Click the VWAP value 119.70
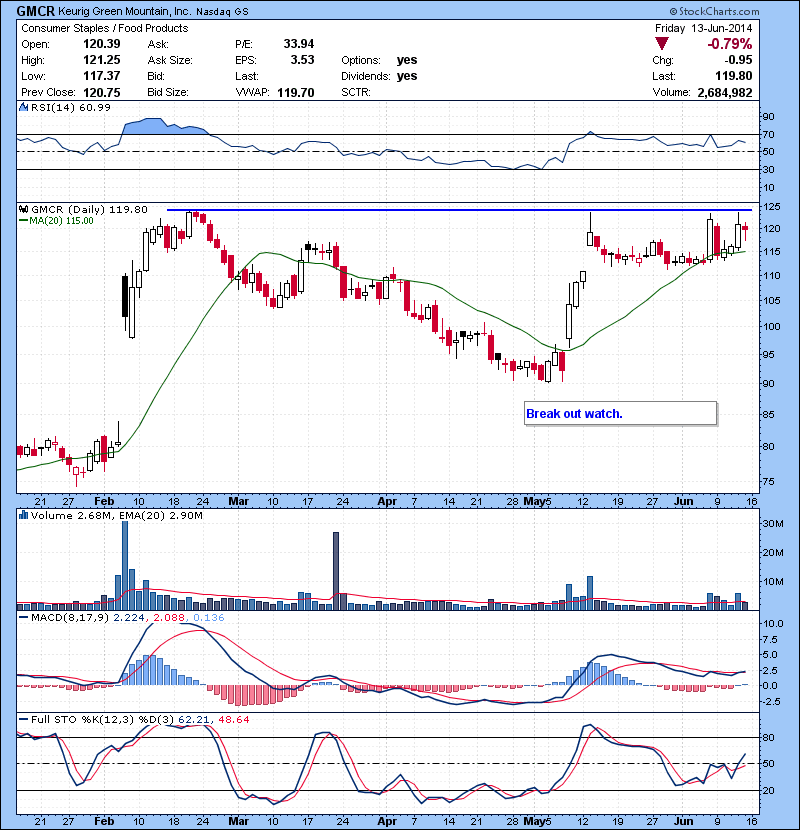Image resolution: width=800 pixels, height=830 pixels. pos(295,93)
